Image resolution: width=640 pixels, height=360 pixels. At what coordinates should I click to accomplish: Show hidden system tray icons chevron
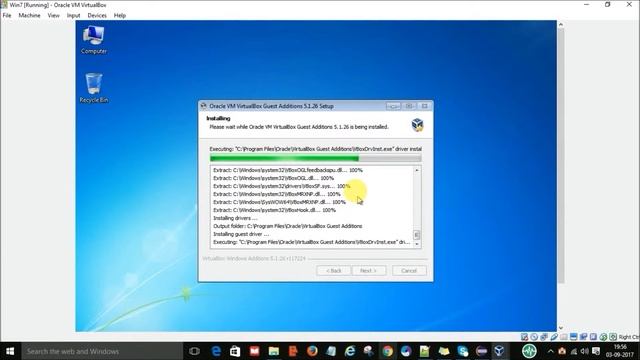(x=551, y=351)
